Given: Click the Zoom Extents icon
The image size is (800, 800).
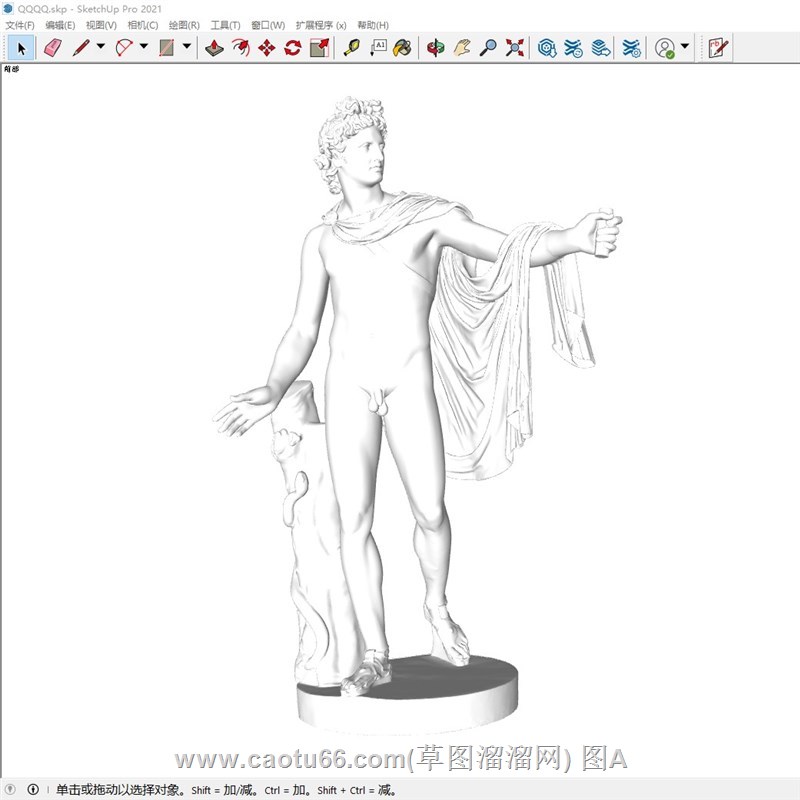Looking at the screenshot, I should 515,47.
